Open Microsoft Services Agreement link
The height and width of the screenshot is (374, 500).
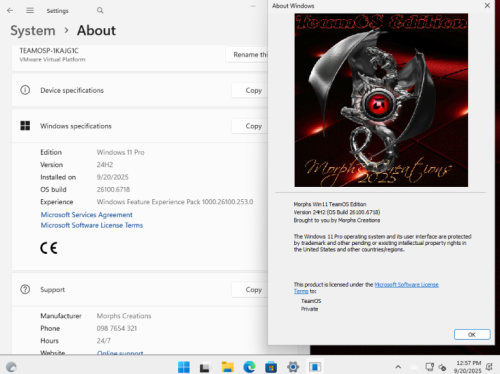point(87,215)
